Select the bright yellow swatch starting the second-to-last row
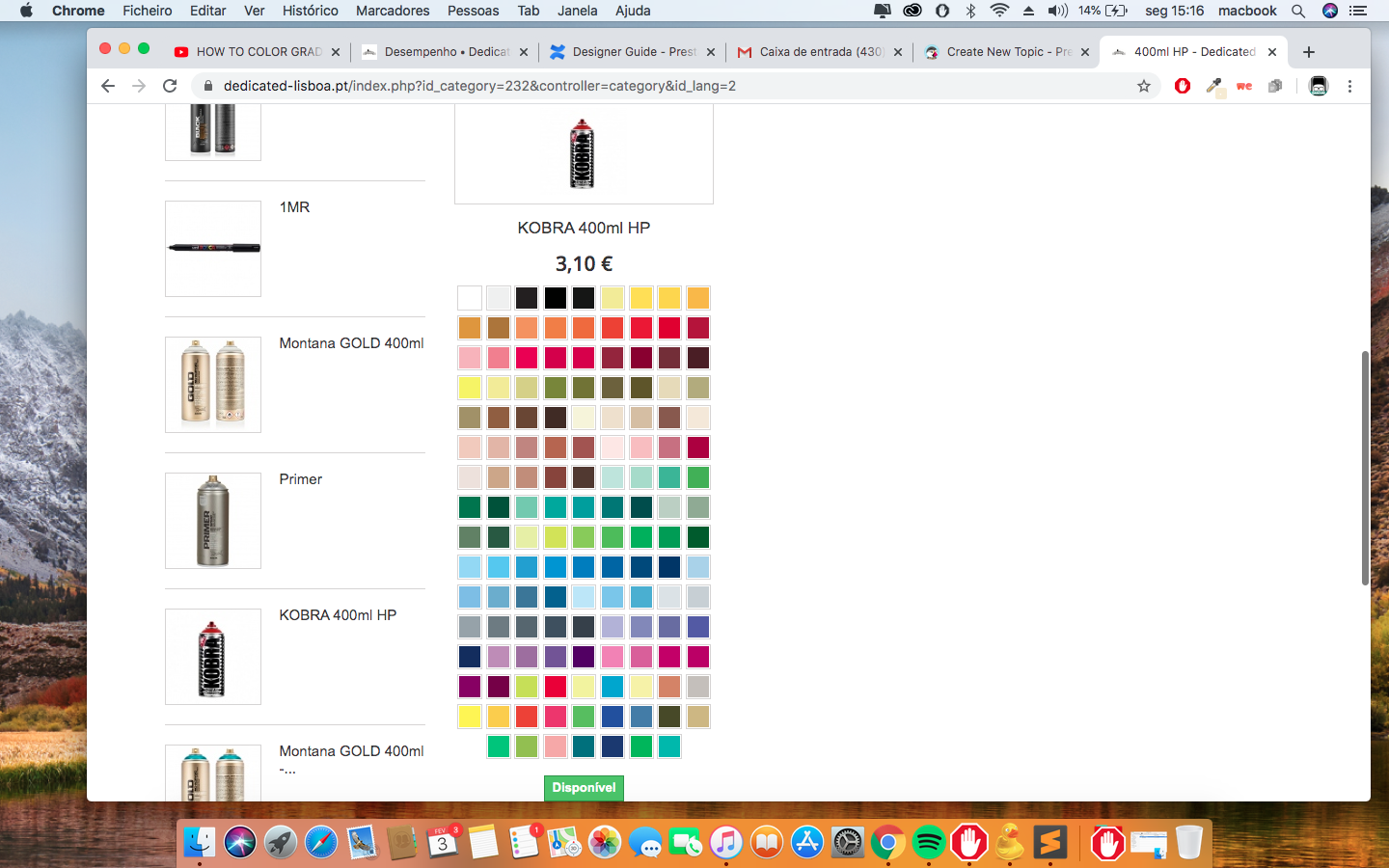 [470, 717]
